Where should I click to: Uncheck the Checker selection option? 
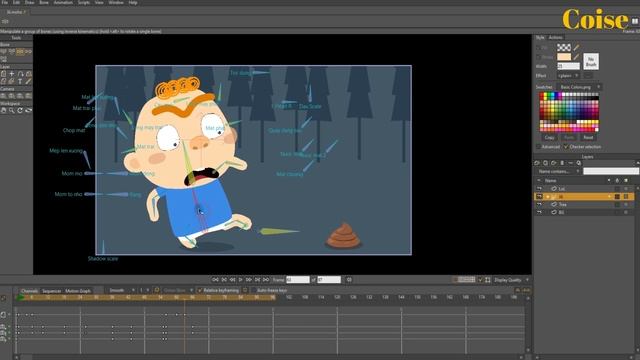point(566,147)
